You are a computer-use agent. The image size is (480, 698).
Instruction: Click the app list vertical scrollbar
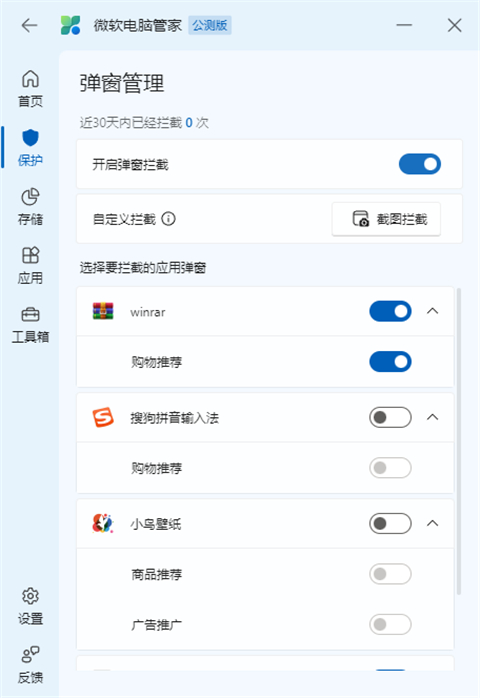[x=459, y=441]
